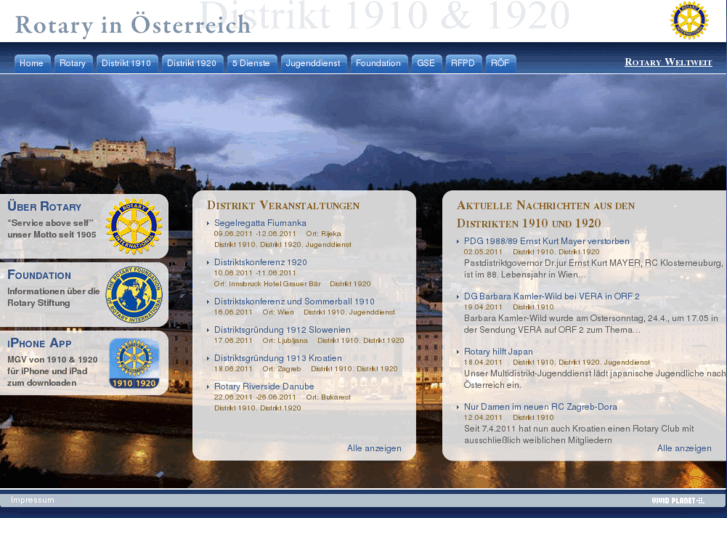
Task: Open Distriktsgründung 1912 Slowenien event
Action: coord(282,330)
